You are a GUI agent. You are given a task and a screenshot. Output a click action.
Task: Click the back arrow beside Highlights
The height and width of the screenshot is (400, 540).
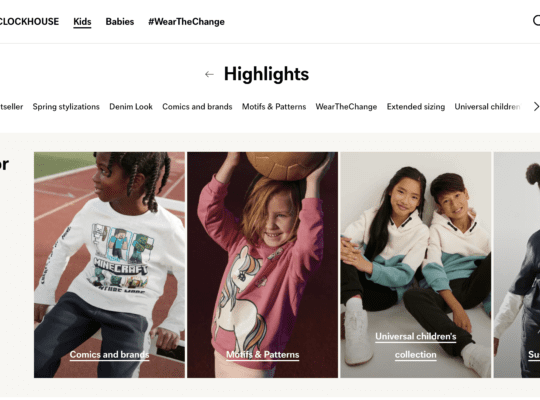point(209,74)
